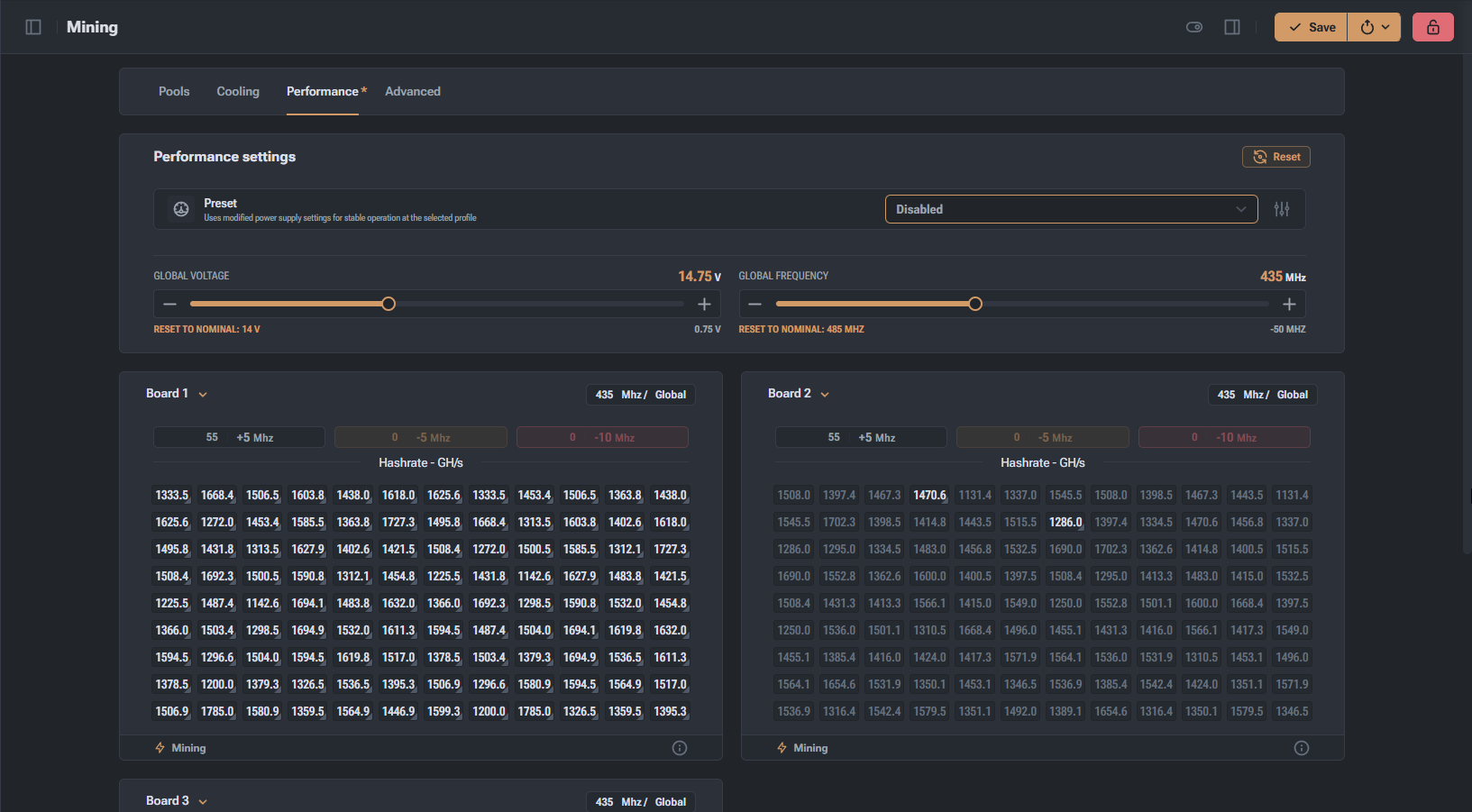Switch to the Cooling tab
The image size is (1472, 812).
coord(238,91)
